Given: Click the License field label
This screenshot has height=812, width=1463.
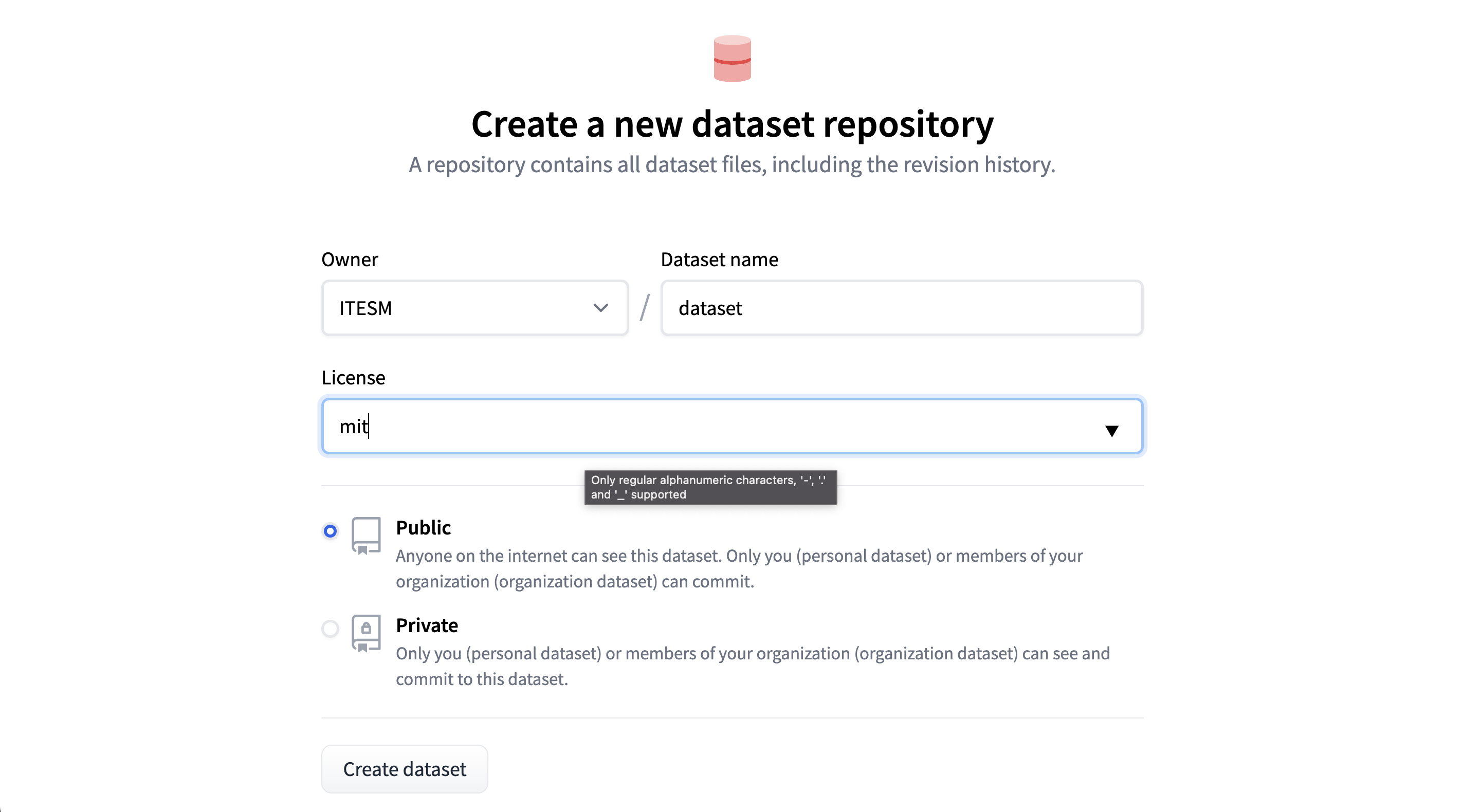Looking at the screenshot, I should [x=353, y=378].
